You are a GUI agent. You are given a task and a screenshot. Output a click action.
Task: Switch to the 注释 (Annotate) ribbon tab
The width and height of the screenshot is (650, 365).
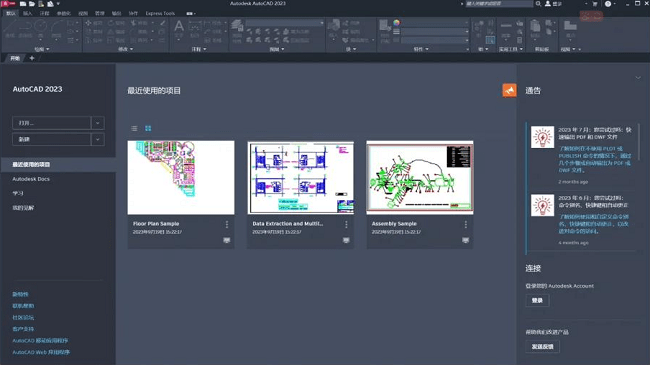click(x=44, y=13)
